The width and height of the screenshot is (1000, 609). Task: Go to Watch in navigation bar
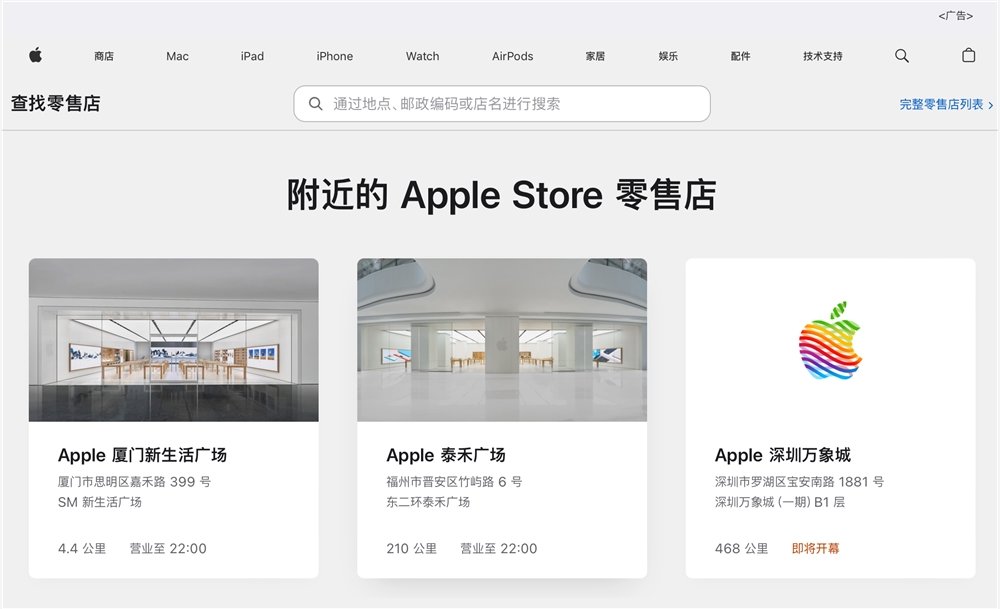point(422,56)
